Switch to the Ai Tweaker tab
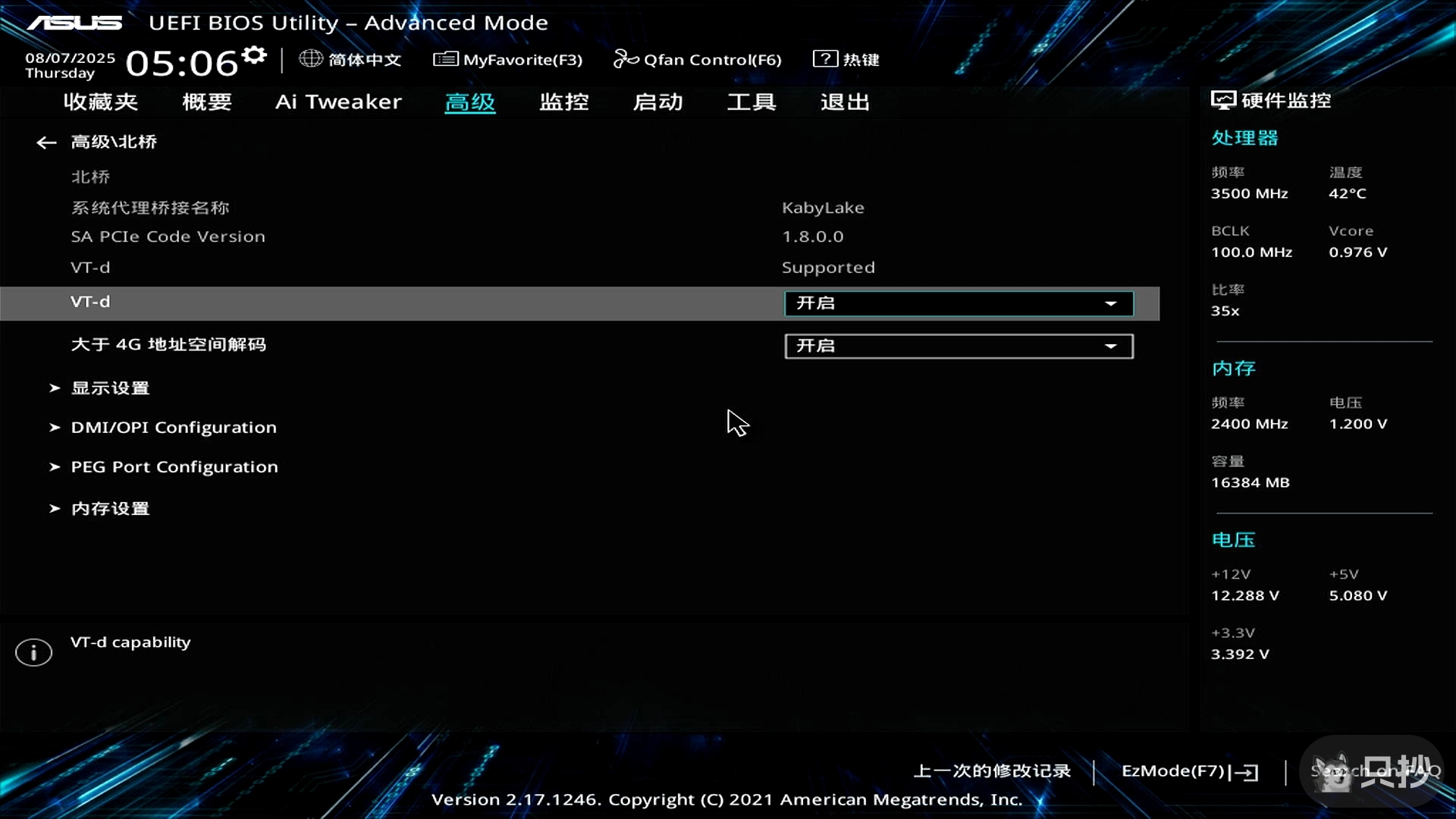Screen dimensions: 1456x819 (x=338, y=102)
